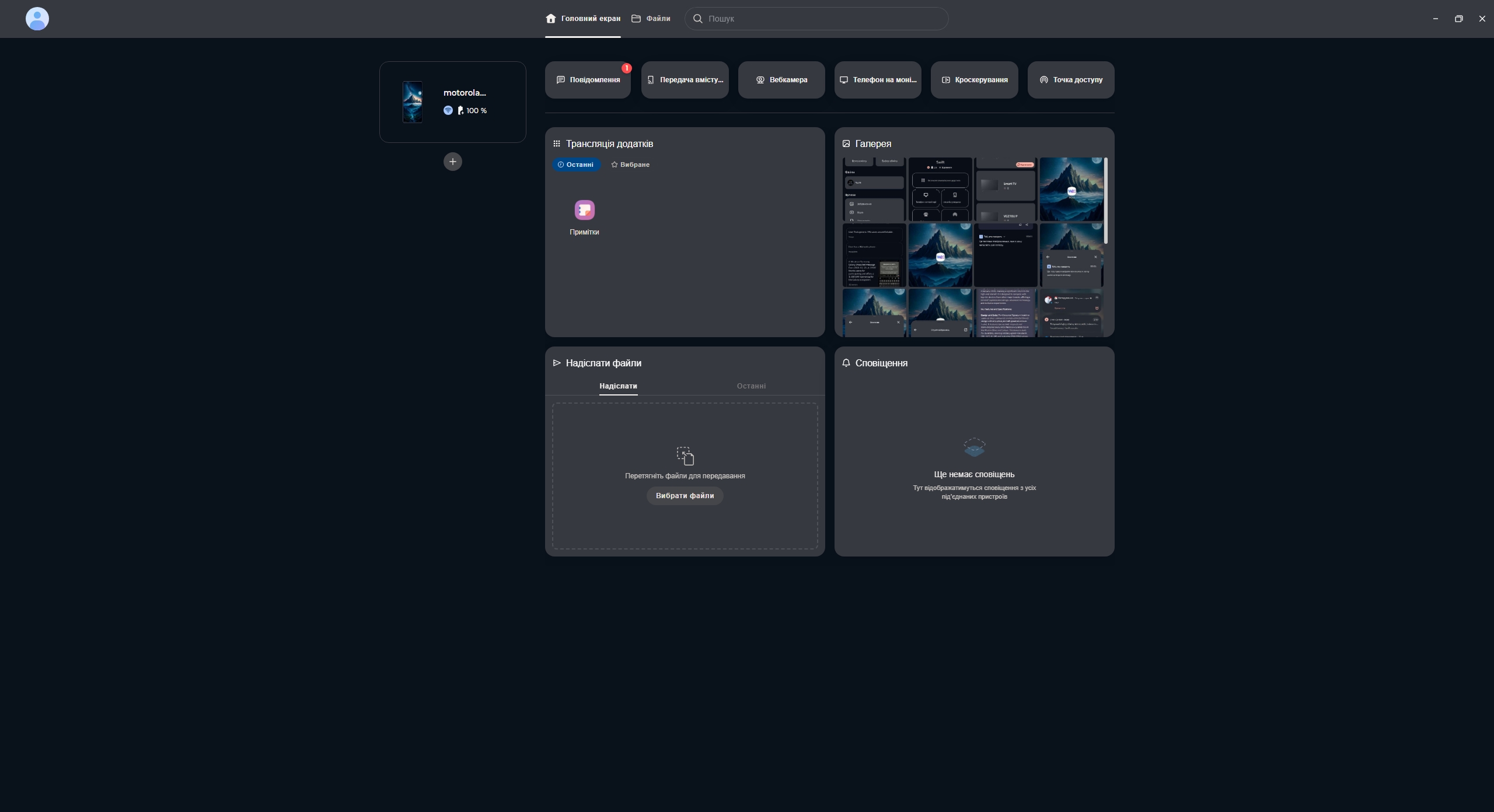Open the mountain wallpaper gallery thumbnail
Screen dimensions: 1494x812
(1071, 189)
